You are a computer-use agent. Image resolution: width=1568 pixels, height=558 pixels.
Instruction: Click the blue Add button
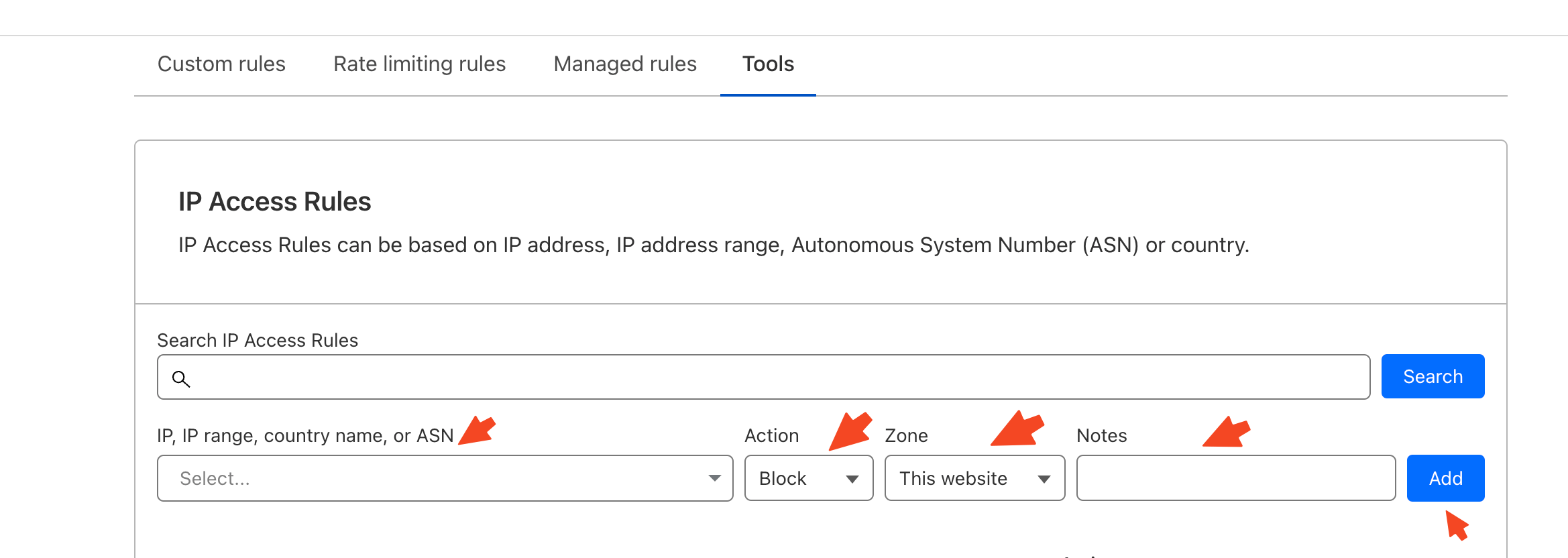[1446, 478]
